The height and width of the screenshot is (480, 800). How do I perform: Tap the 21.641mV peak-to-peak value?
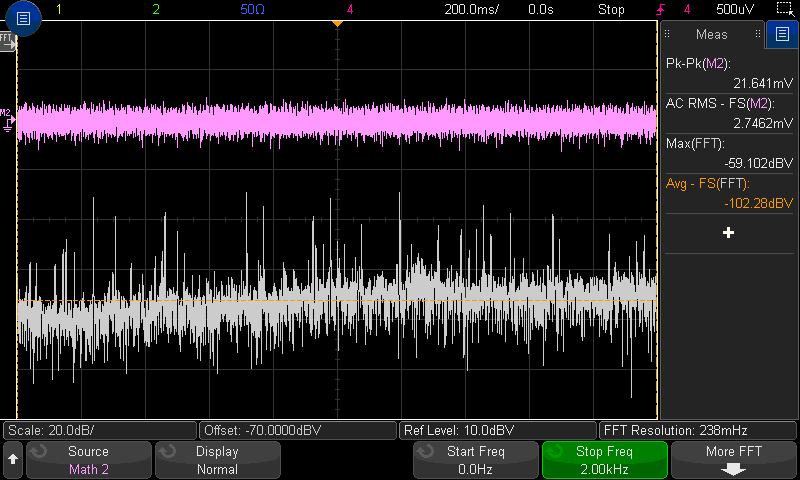click(x=763, y=83)
